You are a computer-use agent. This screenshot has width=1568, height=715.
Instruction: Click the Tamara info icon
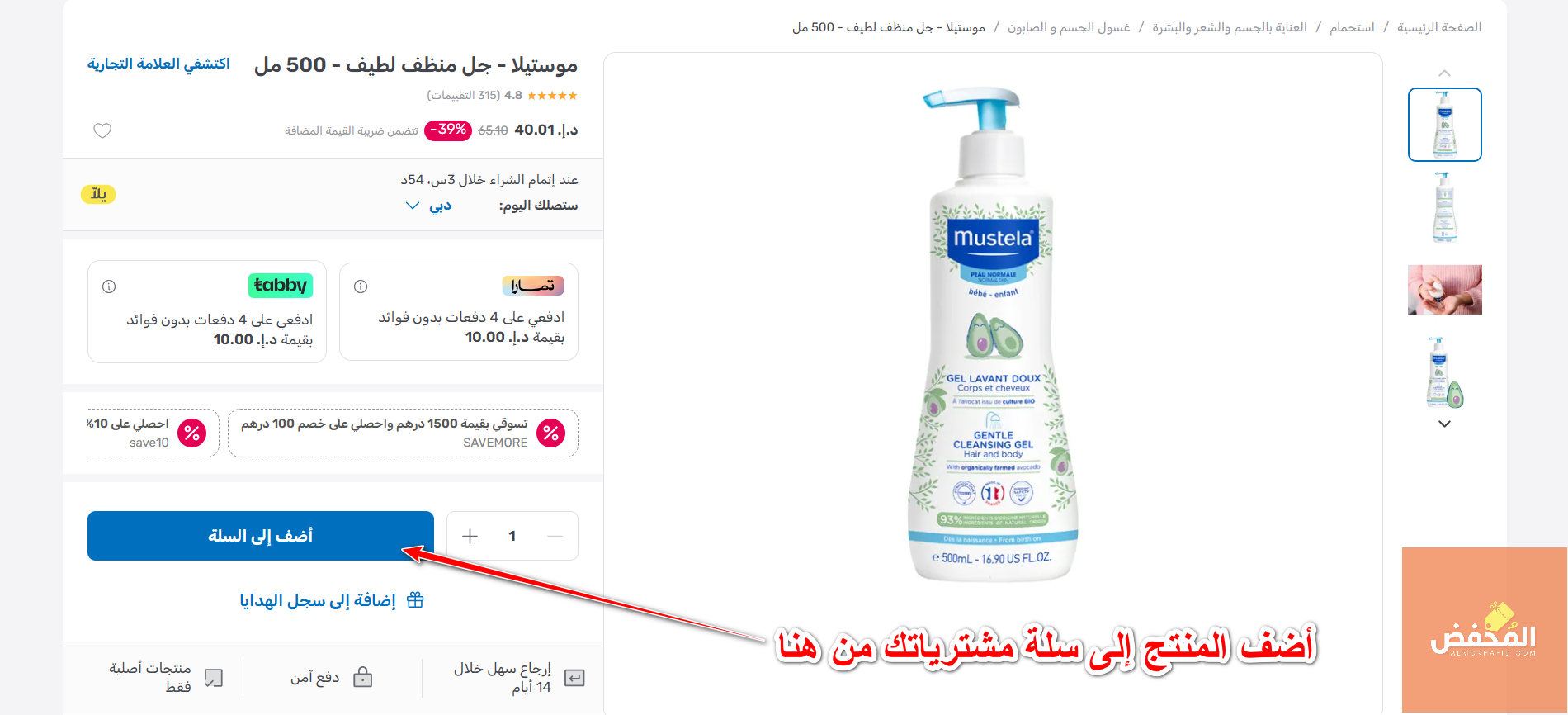click(x=361, y=286)
